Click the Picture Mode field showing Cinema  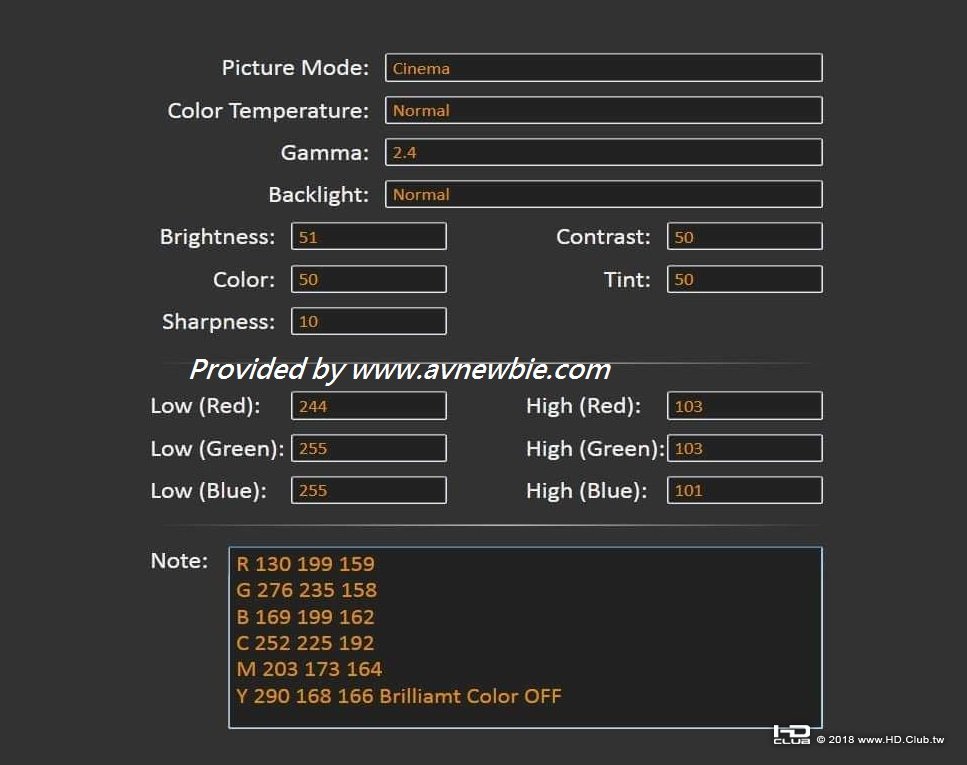tap(604, 68)
